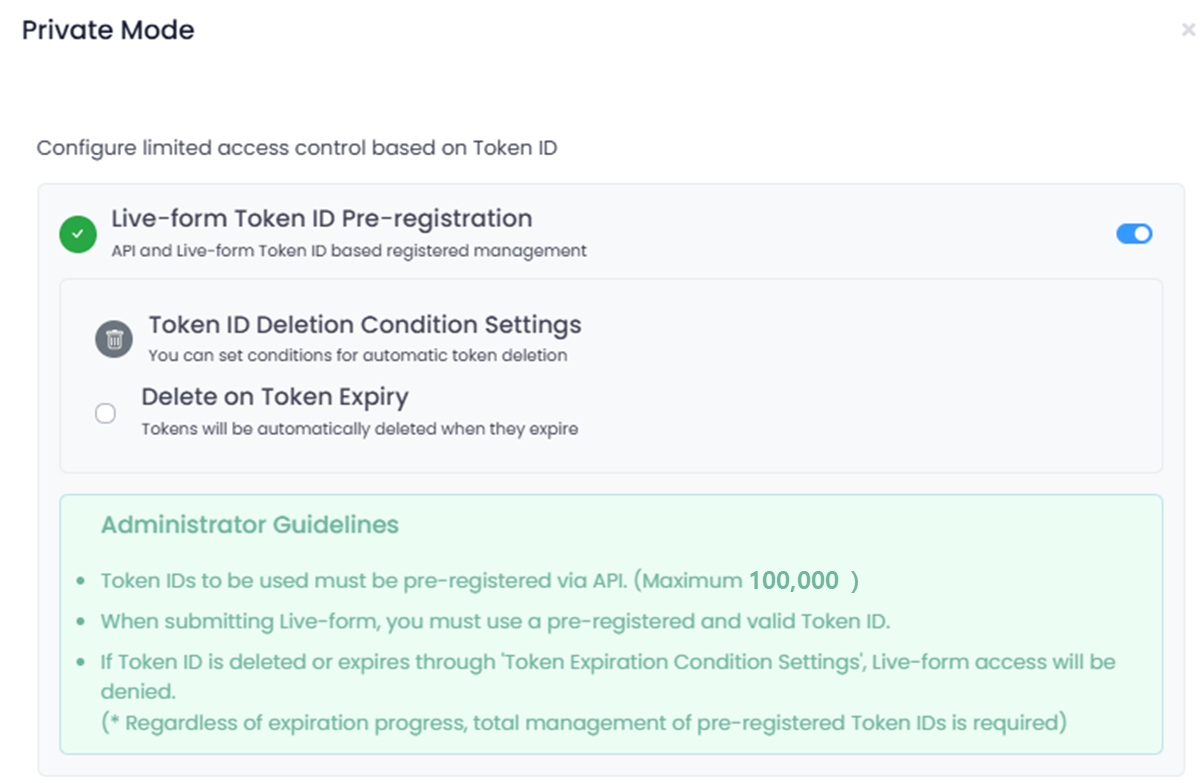Click the 100,000 maximum value
The image size is (1204, 783).
click(794, 581)
